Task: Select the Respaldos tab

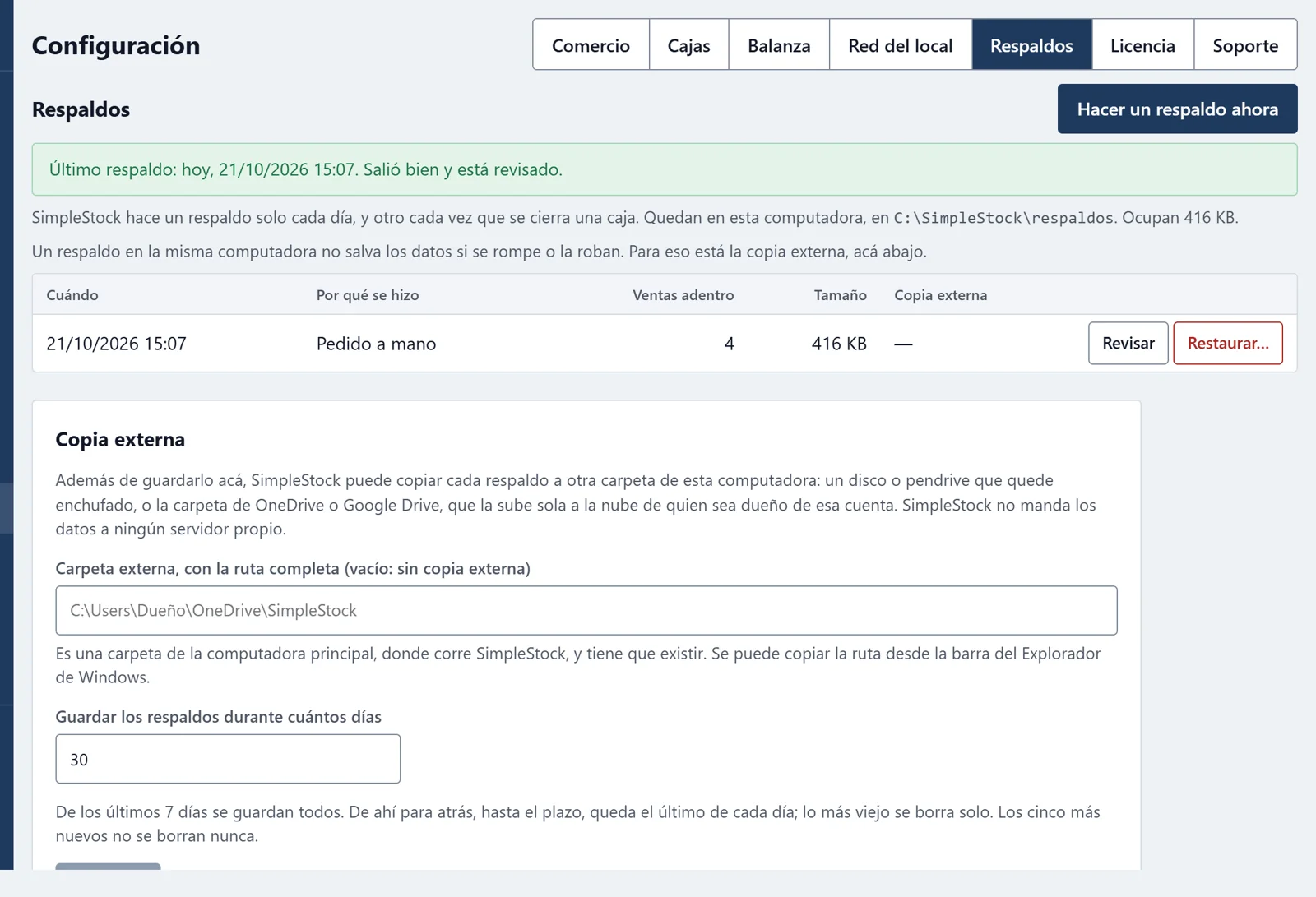Action: (x=1031, y=45)
